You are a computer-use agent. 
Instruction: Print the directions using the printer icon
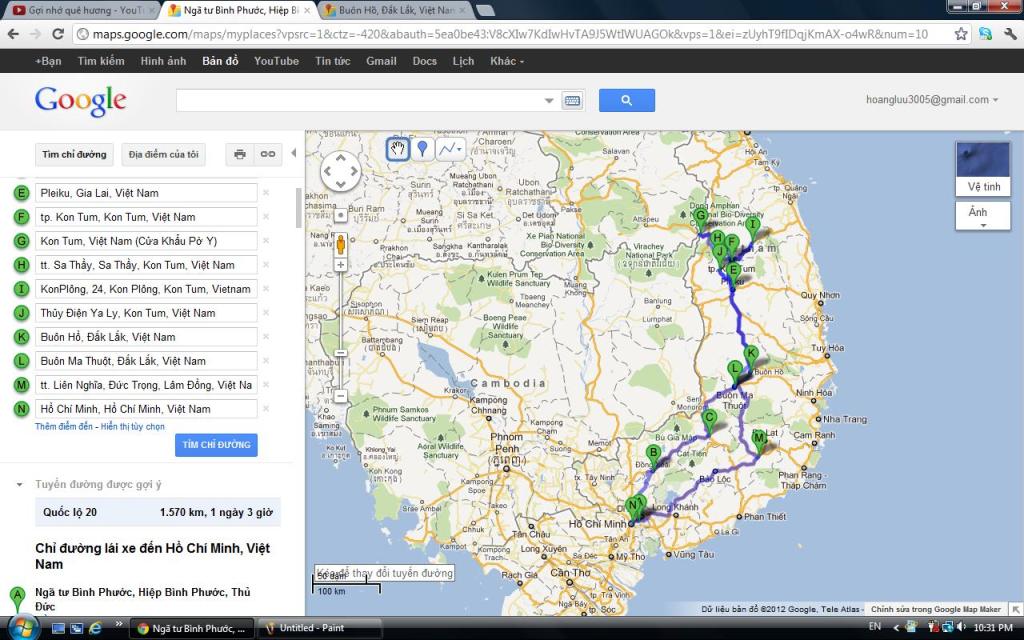(x=240, y=154)
